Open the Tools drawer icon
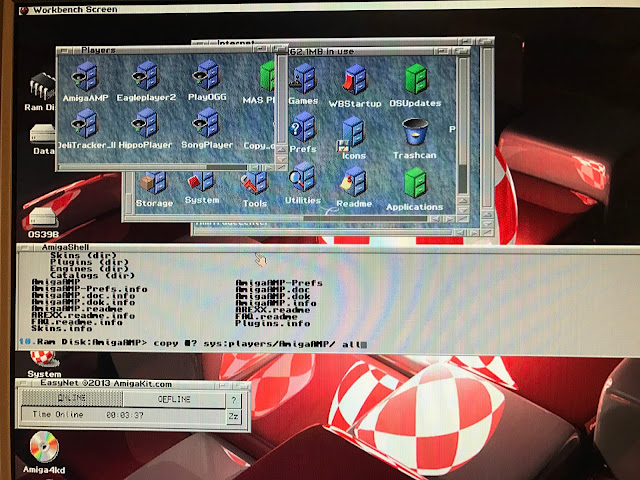The image size is (640, 480). 254,183
